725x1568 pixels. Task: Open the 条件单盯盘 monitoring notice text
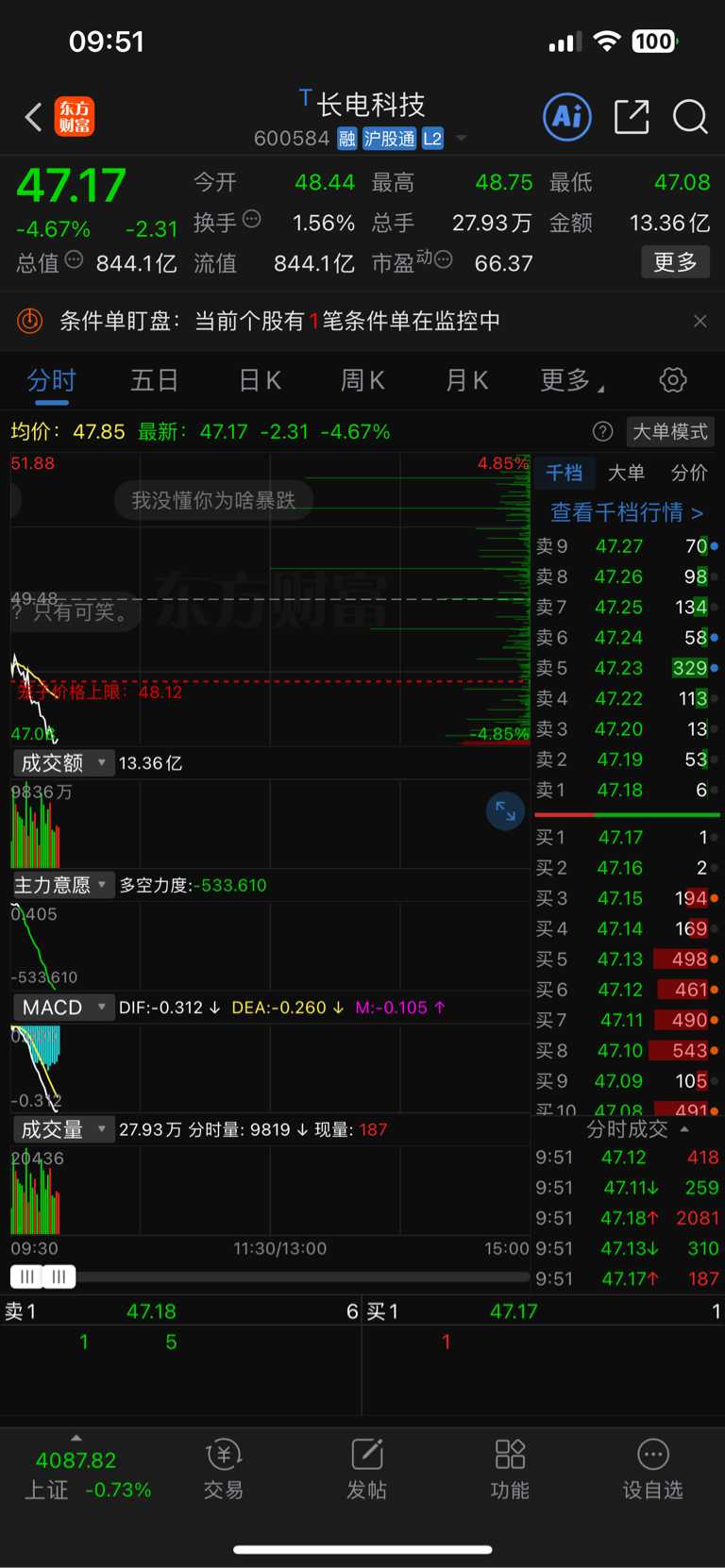click(279, 321)
